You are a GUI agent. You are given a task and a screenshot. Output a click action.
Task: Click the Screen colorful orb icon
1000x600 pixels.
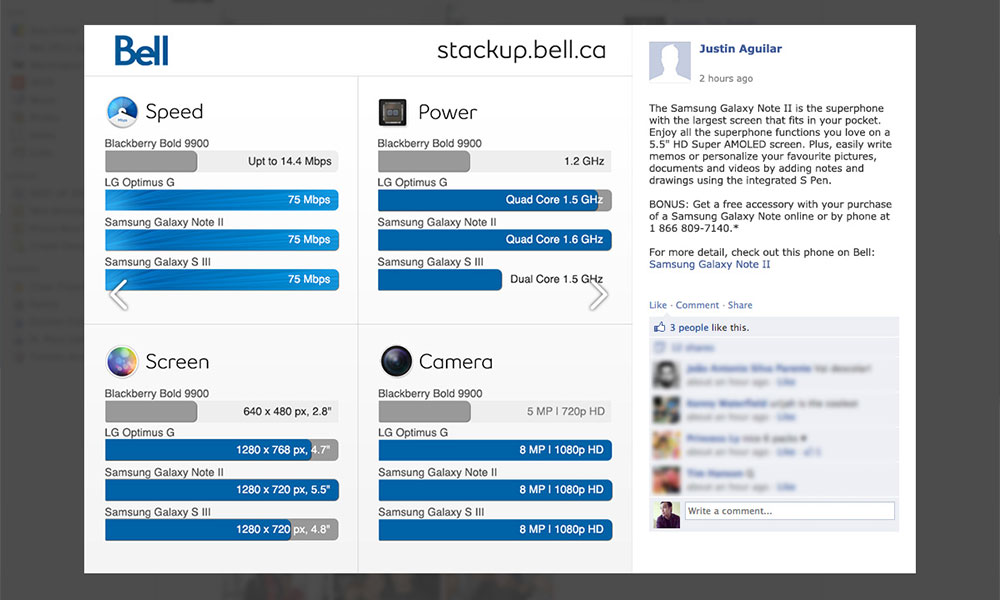point(122,362)
